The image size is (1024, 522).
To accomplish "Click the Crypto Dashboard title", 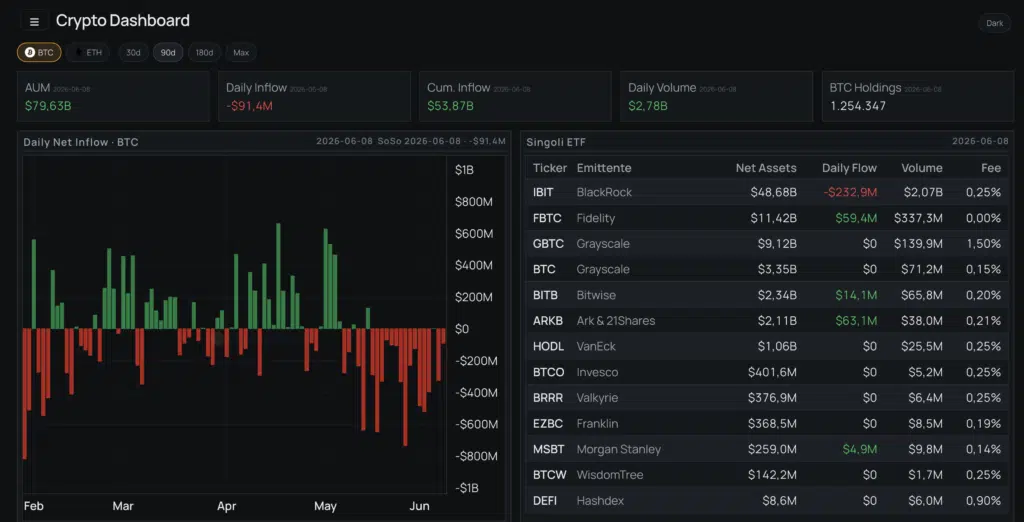I will point(123,21).
